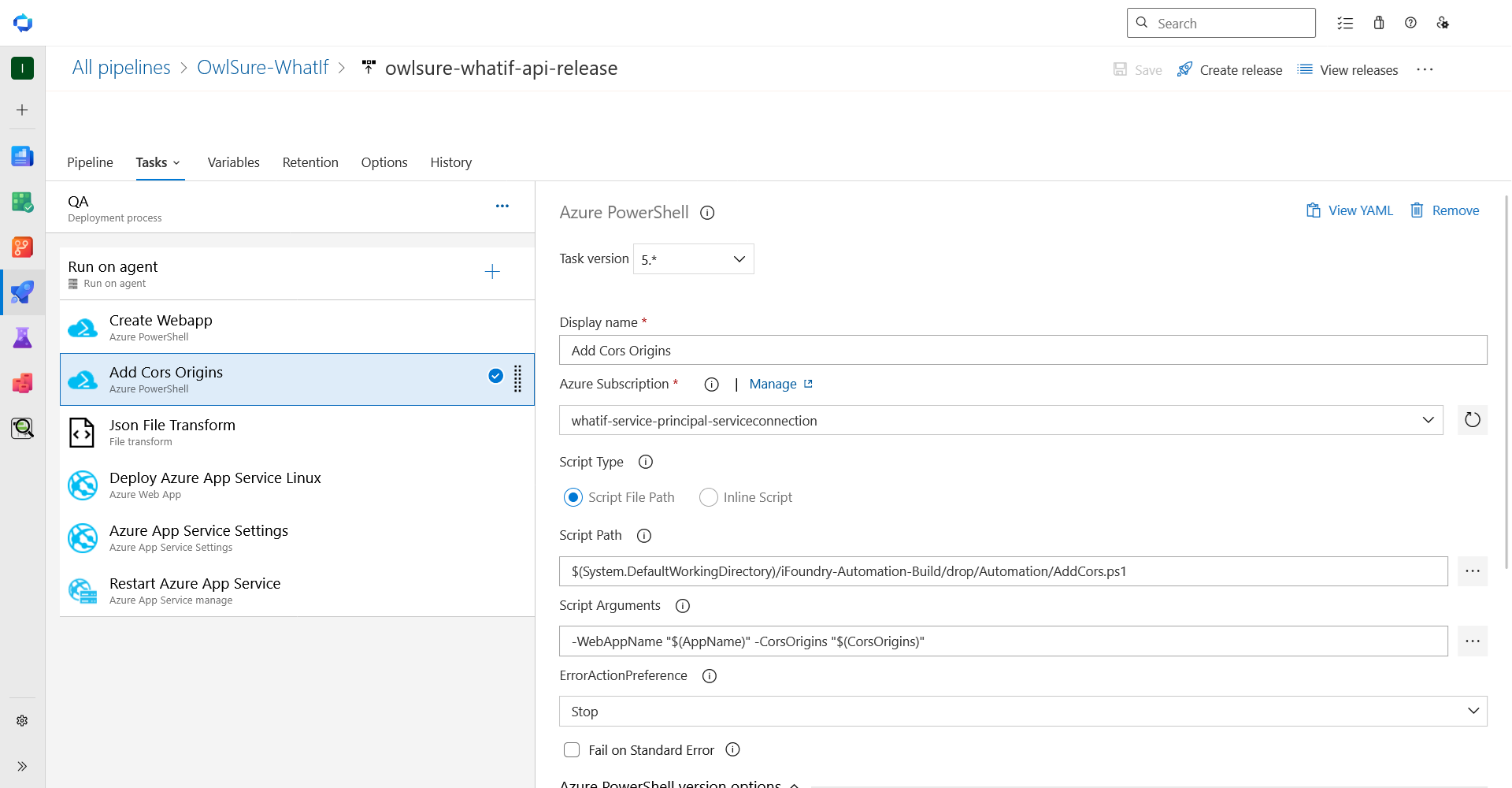Open Project settings gear icon
Viewport: 1512px width, 788px height.
[22, 721]
